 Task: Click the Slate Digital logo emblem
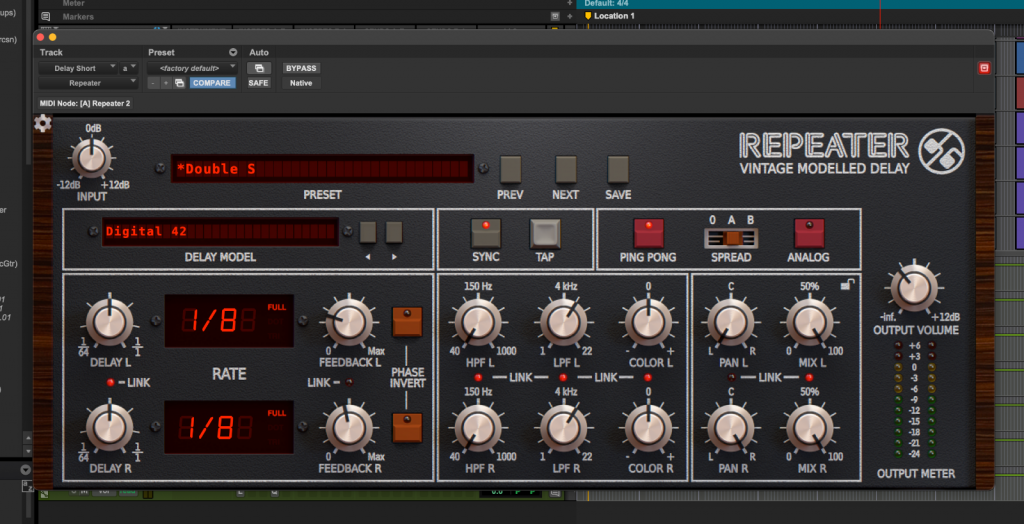[x=941, y=151]
